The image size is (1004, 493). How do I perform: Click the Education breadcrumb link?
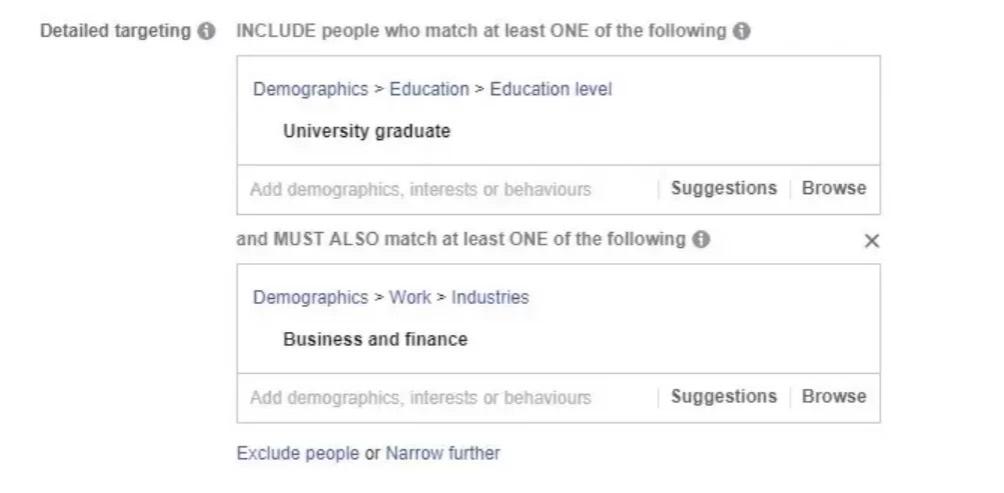coord(429,89)
